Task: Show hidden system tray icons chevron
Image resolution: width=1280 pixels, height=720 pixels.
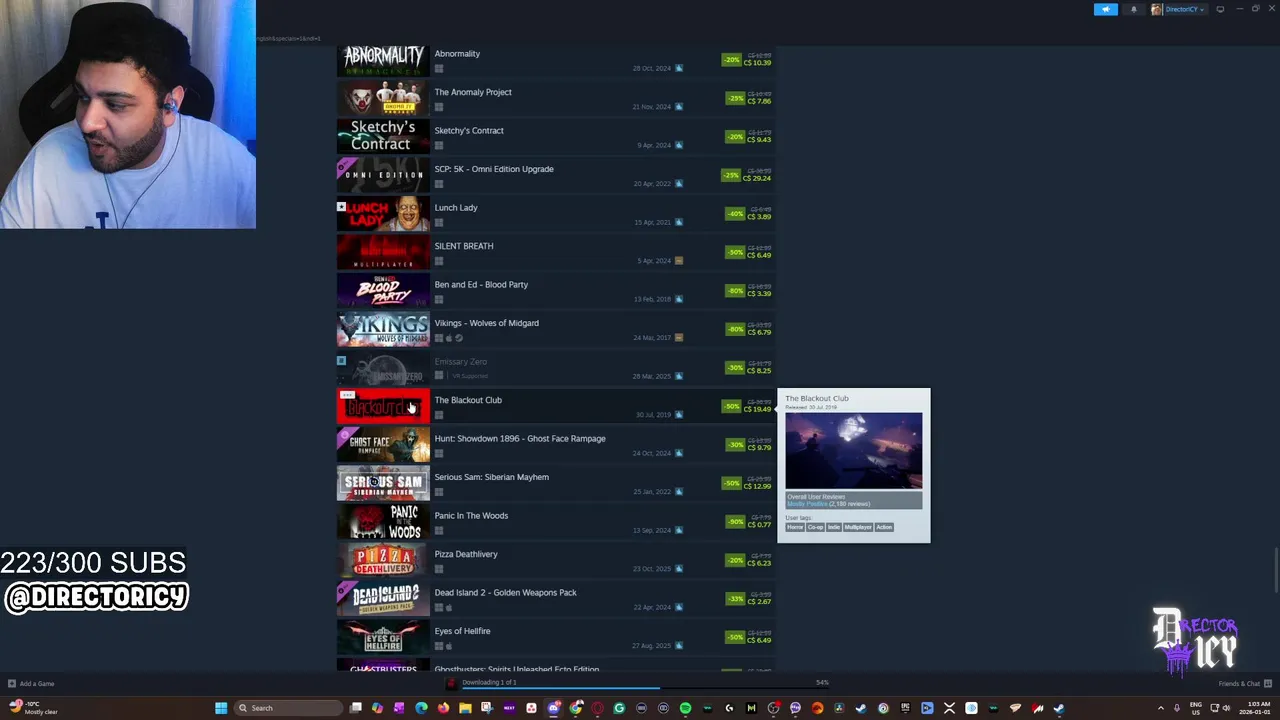Action: point(1161,708)
